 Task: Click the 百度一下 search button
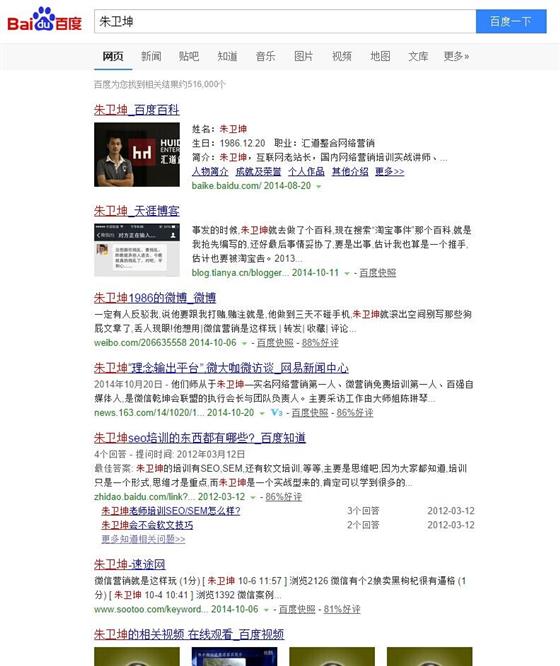pyautogui.click(x=511, y=21)
